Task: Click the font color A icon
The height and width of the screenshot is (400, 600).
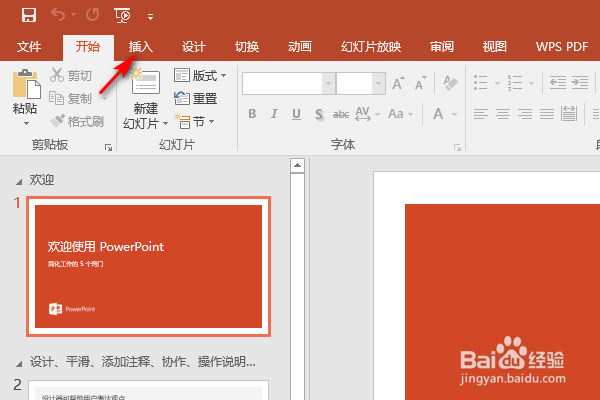Action: click(x=438, y=114)
